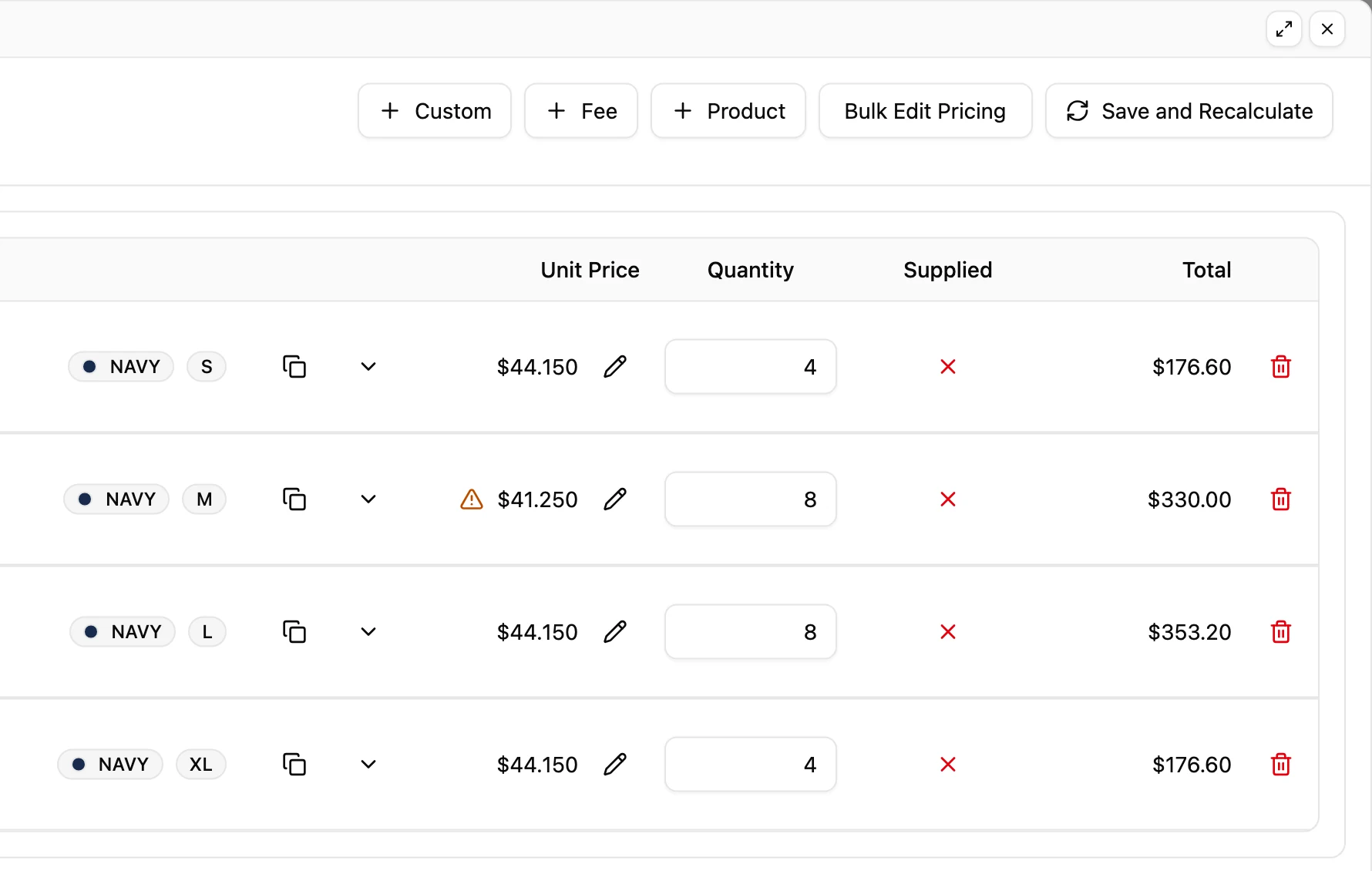Viewport: 1372px width, 871px height.
Task: Open Bulk Edit Pricing
Action: coord(925,111)
